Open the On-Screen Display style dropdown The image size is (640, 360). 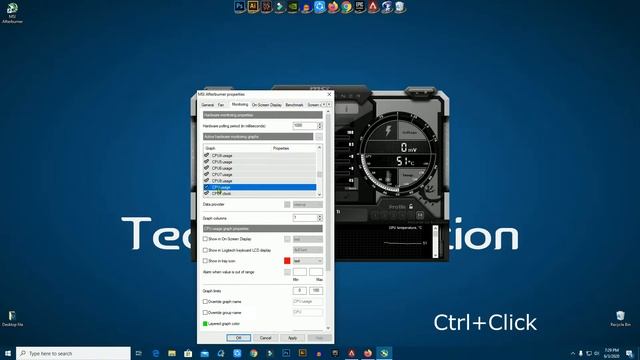coord(308,239)
